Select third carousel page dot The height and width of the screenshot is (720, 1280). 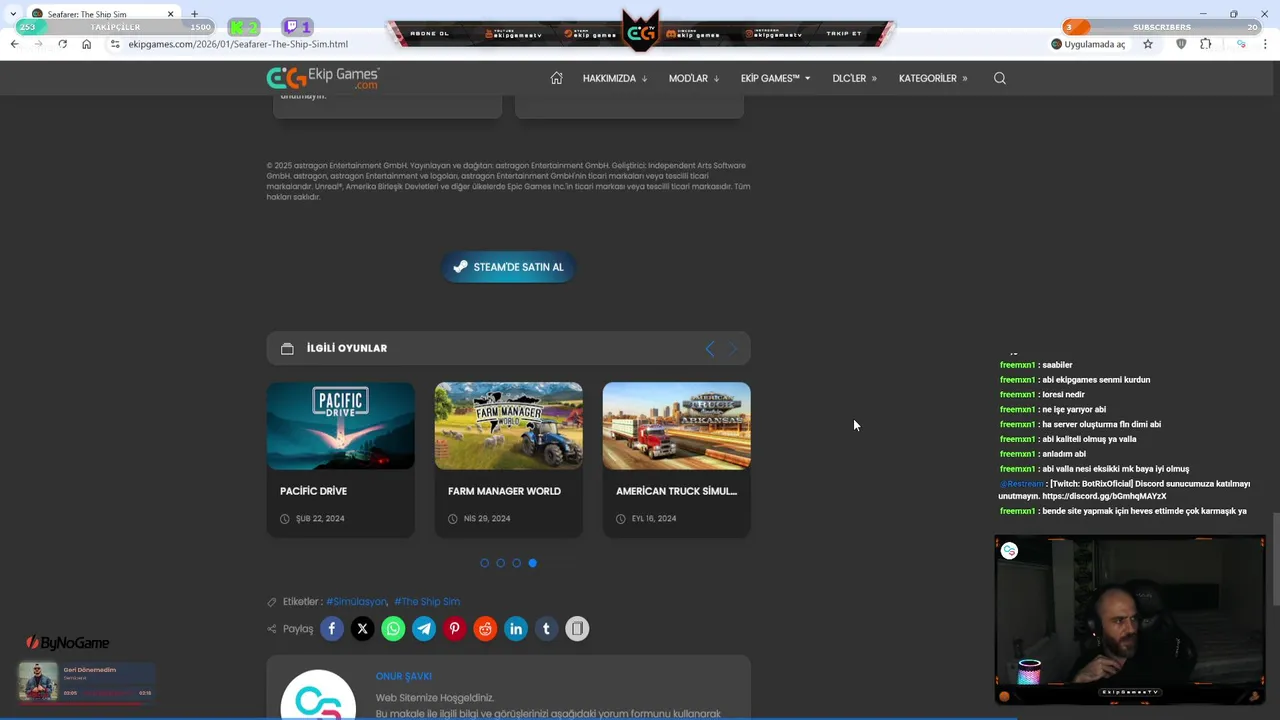pyautogui.click(x=517, y=563)
